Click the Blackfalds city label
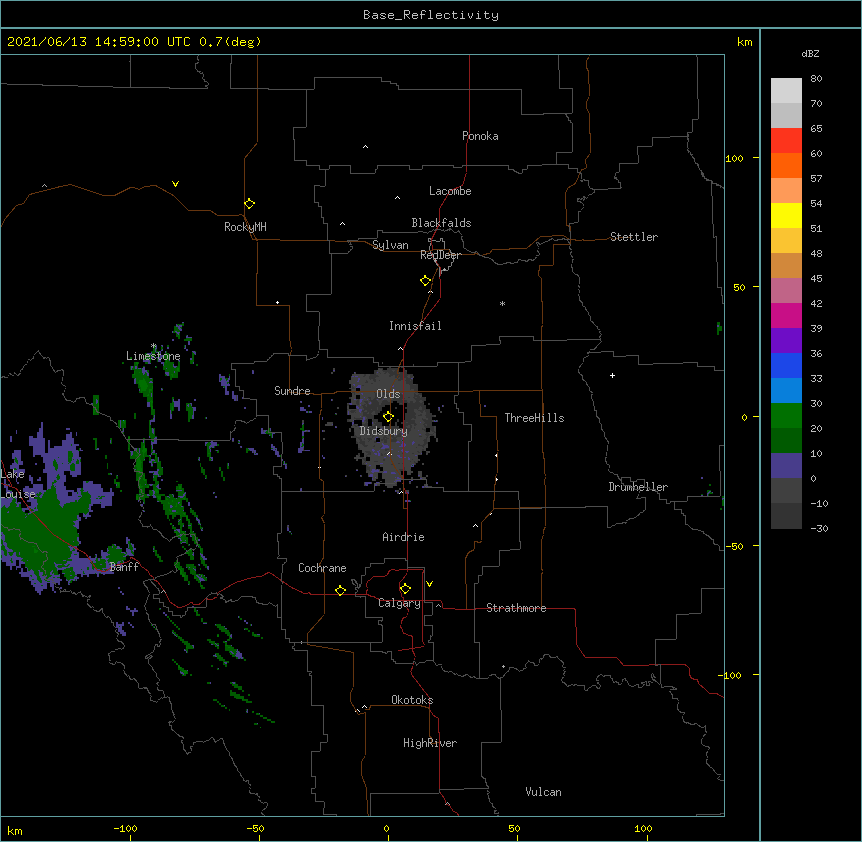 coord(441,223)
